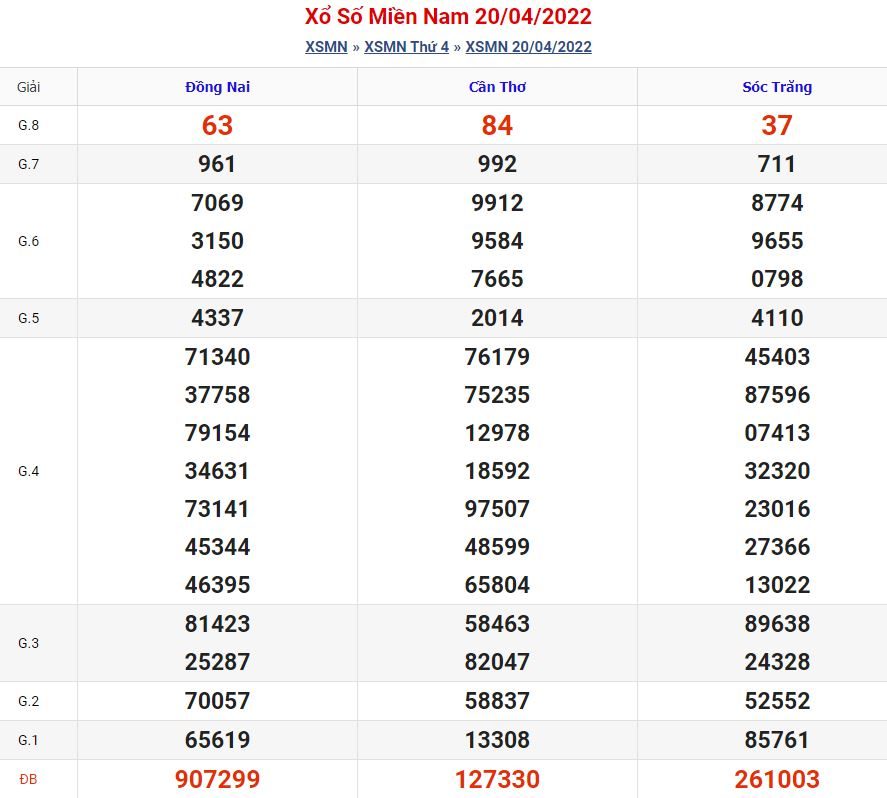Click G.4 number 13022

pos(777,585)
